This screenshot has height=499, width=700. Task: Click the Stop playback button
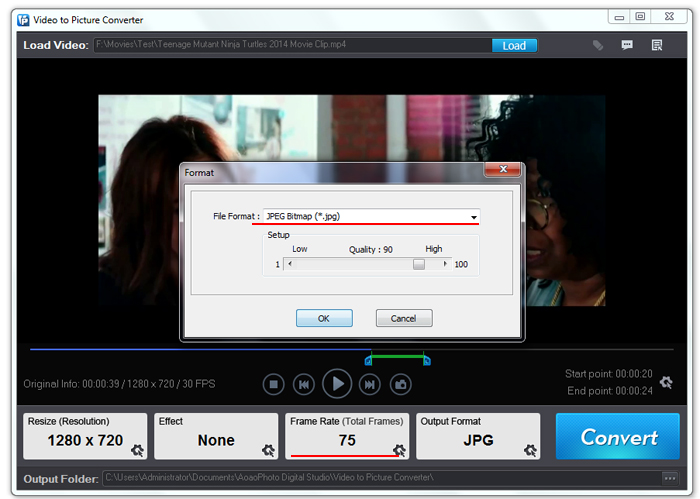(x=274, y=384)
